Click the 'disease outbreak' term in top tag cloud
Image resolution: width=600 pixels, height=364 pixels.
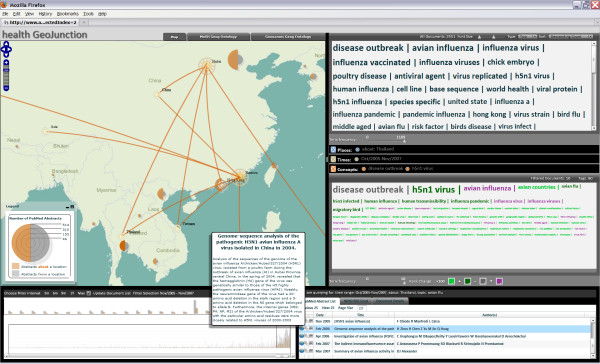(x=368, y=48)
